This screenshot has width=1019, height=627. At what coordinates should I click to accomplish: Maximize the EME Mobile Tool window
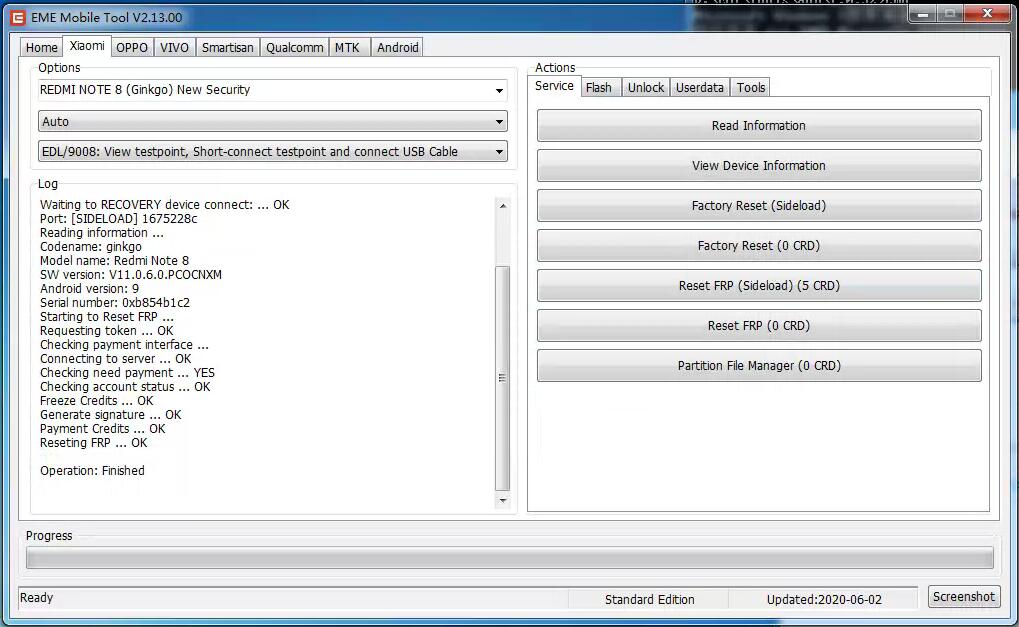pyautogui.click(x=950, y=14)
